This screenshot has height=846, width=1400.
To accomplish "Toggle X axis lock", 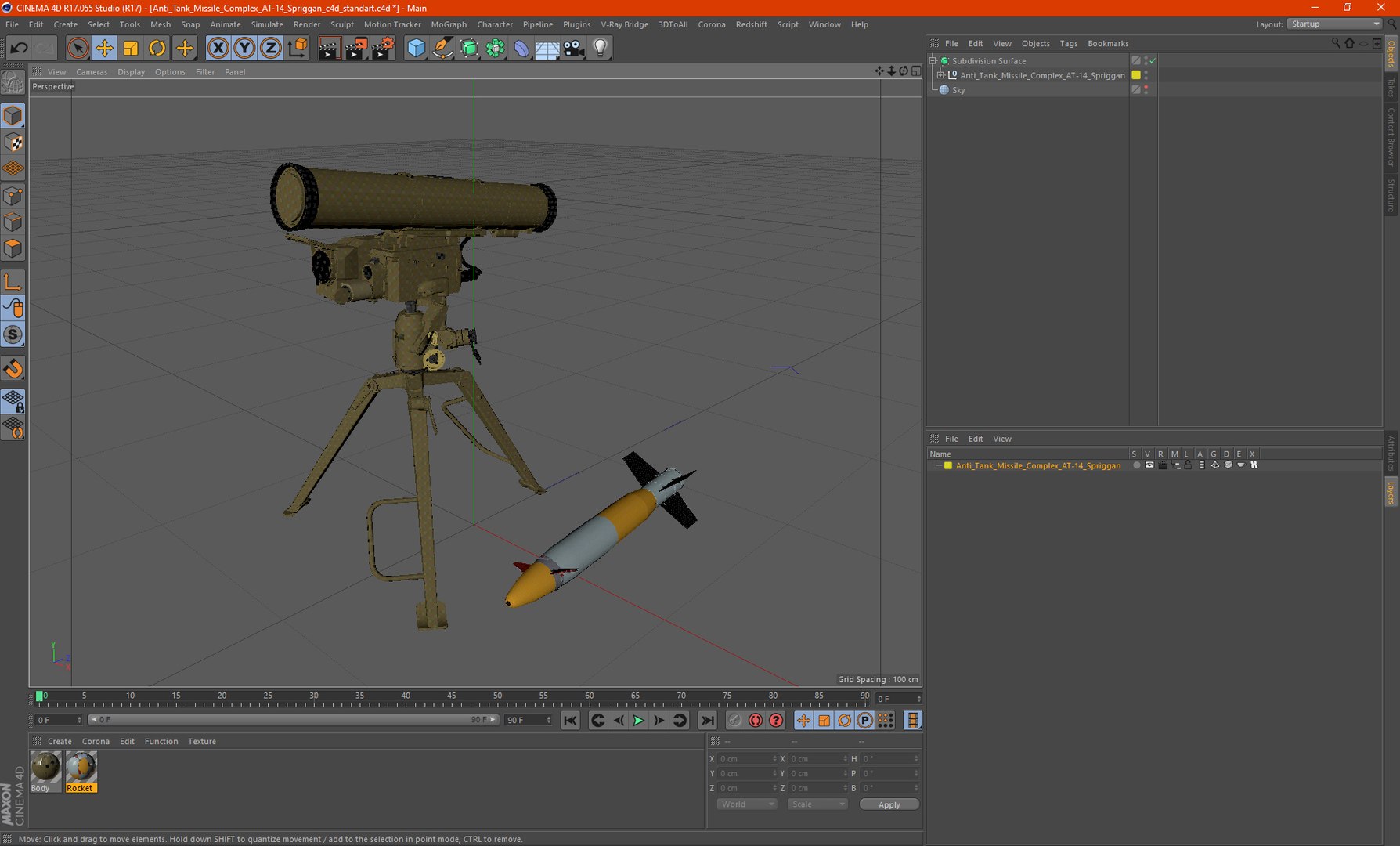I will [x=218, y=48].
